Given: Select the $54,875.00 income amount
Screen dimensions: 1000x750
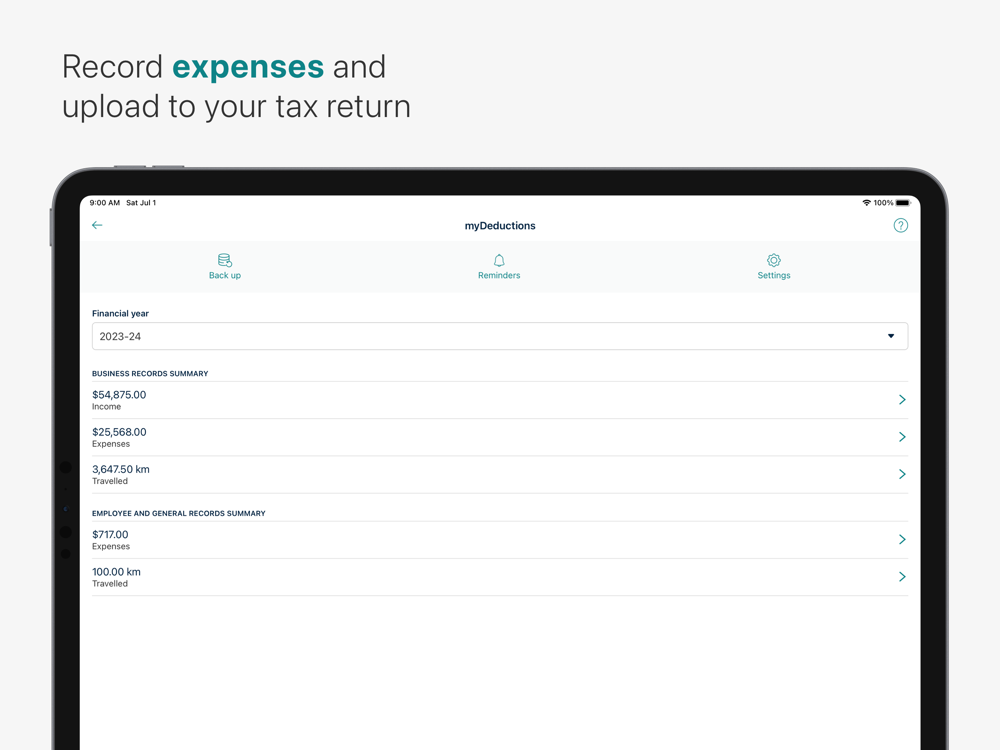Looking at the screenshot, I should point(119,395).
